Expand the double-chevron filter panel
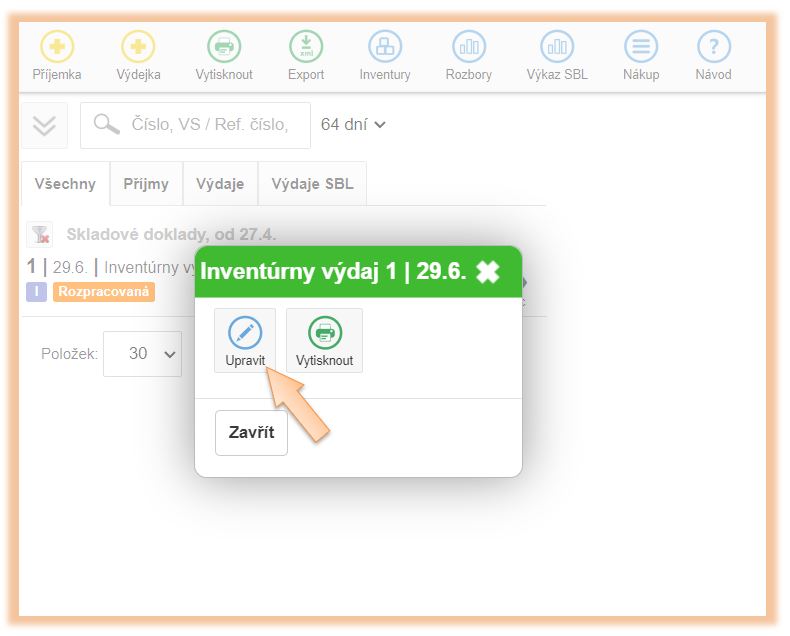This screenshot has width=790, height=636. 45,125
